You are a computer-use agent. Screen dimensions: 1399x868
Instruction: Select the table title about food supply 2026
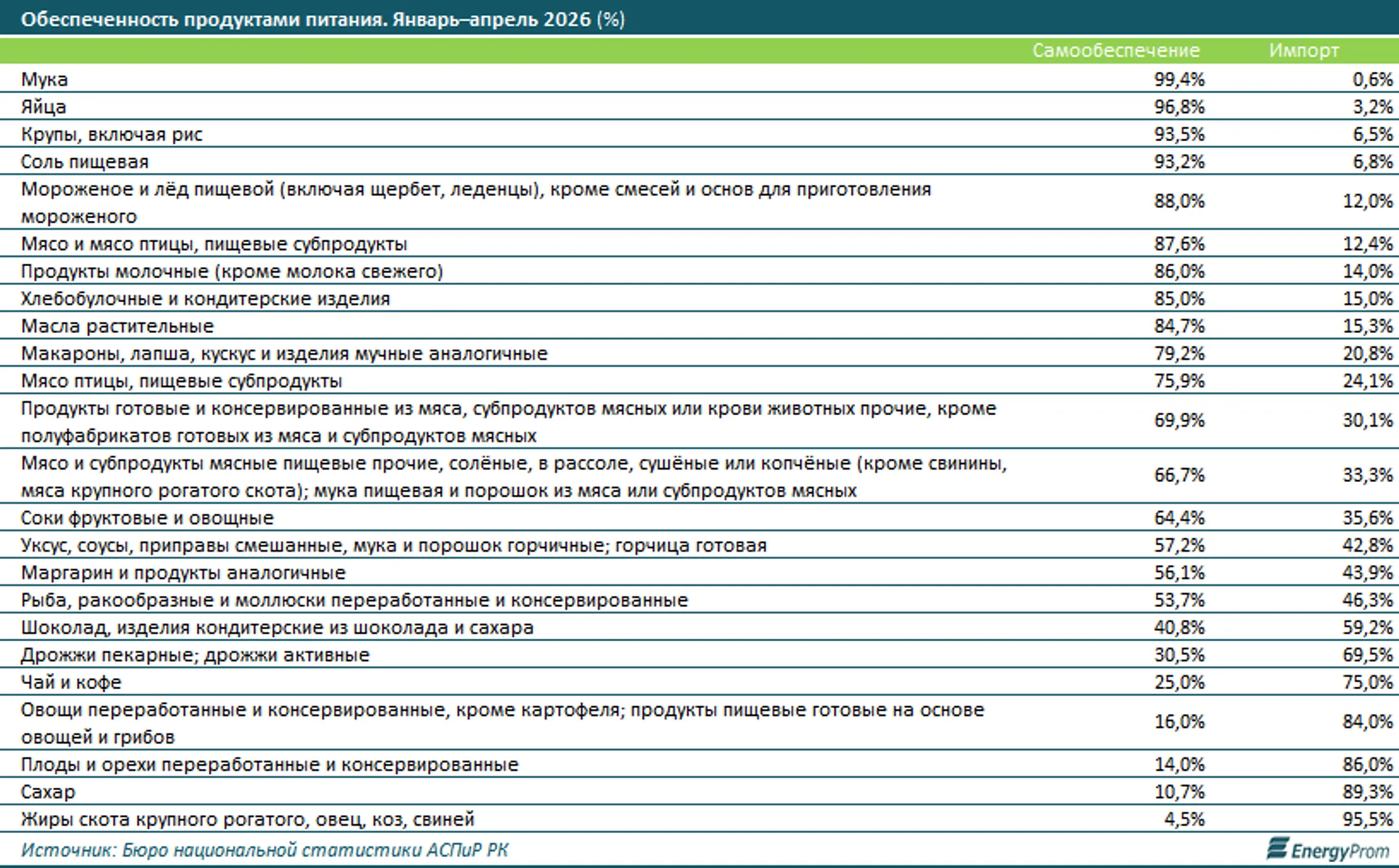click(323, 19)
